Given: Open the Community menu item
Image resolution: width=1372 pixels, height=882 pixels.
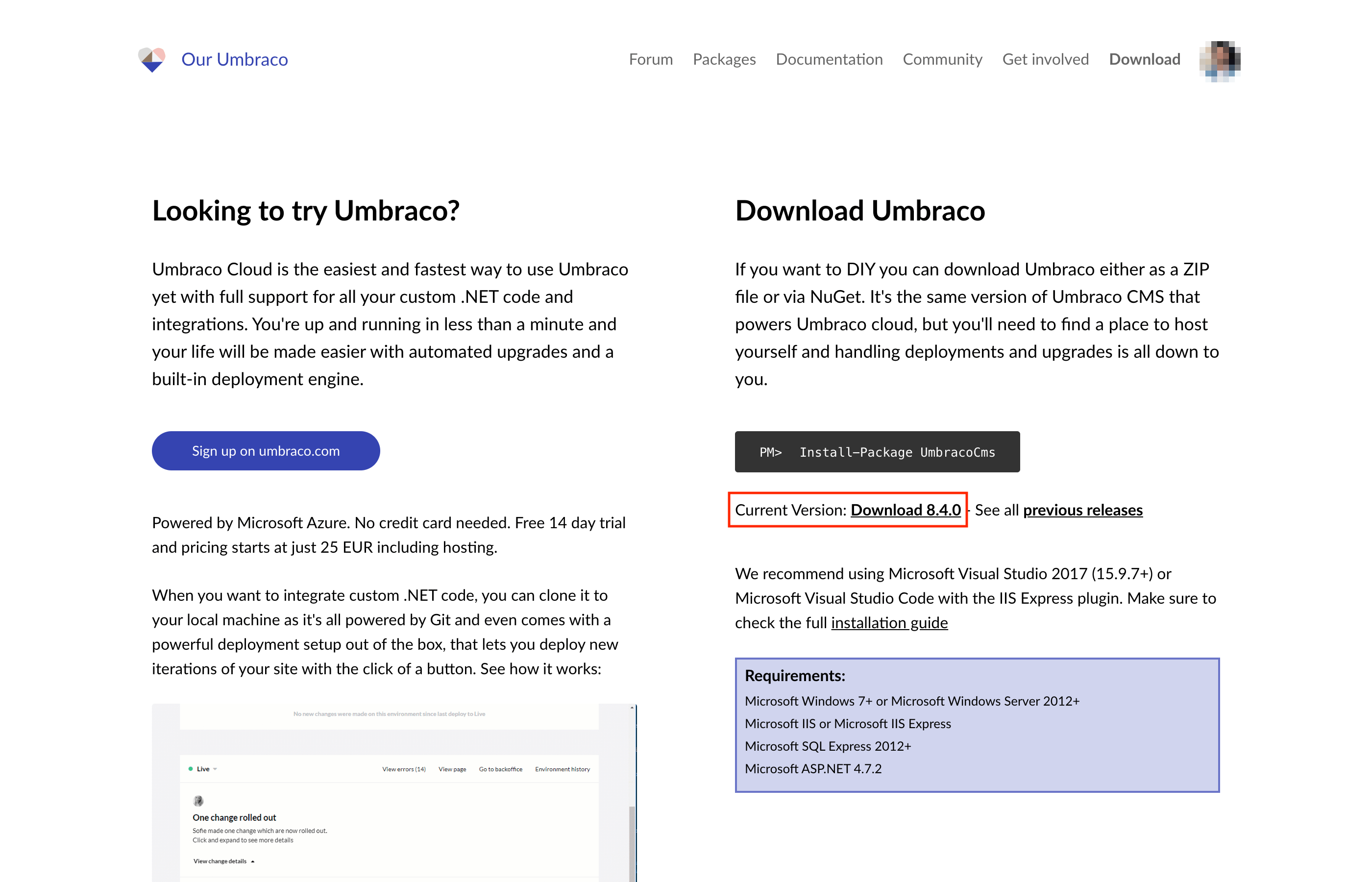Looking at the screenshot, I should (942, 60).
